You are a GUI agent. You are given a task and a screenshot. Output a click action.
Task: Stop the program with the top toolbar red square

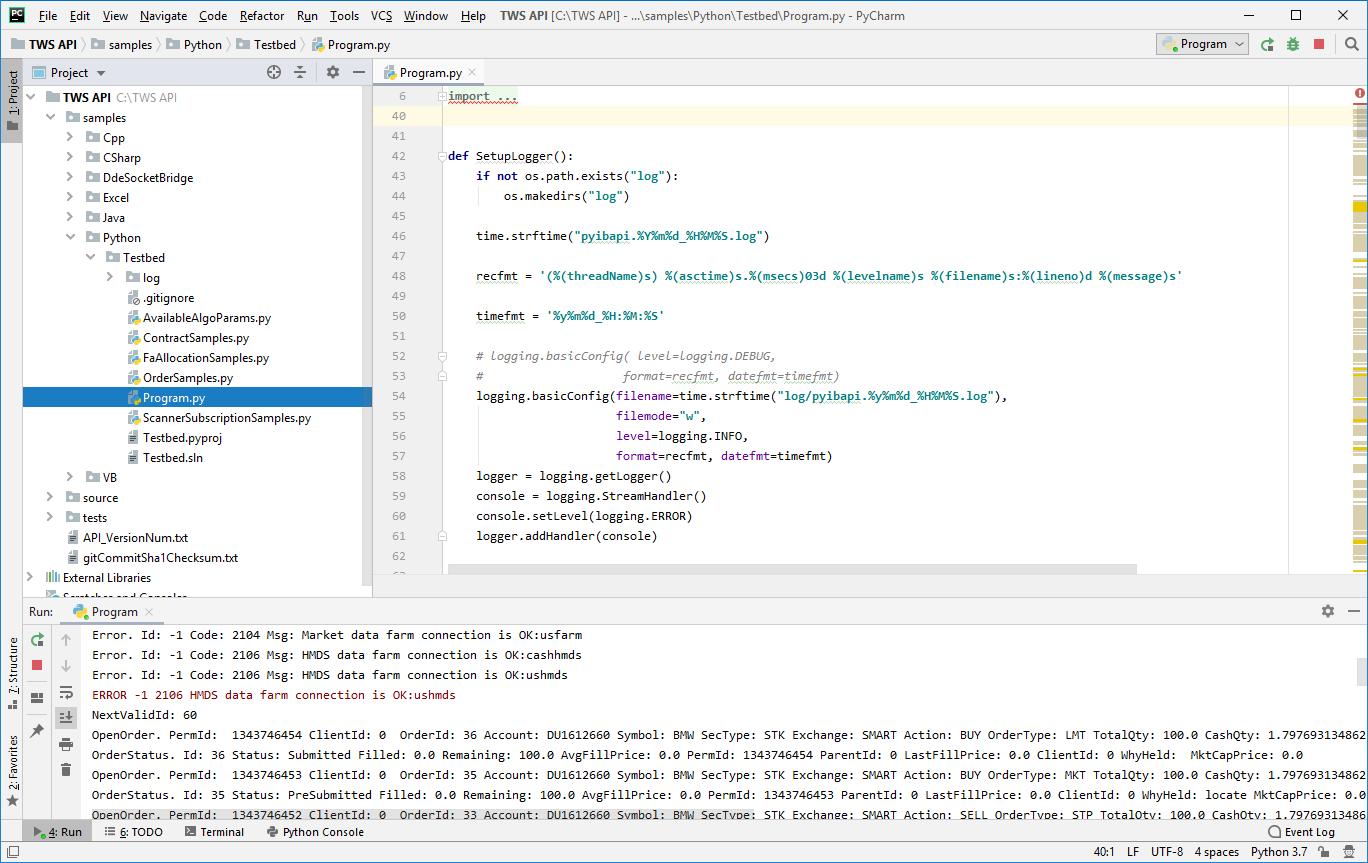point(1319,44)
